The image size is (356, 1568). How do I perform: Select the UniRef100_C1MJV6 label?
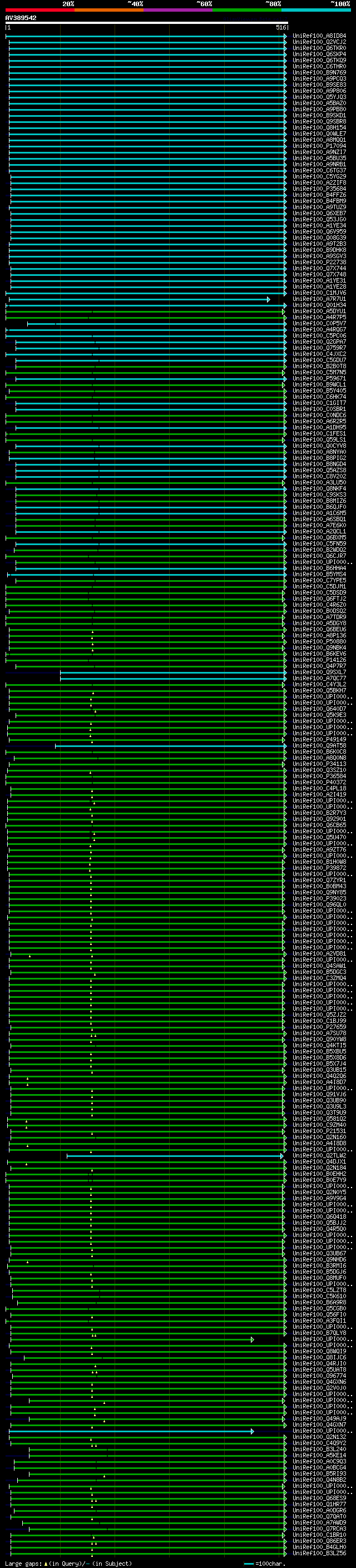click(319, 293)
